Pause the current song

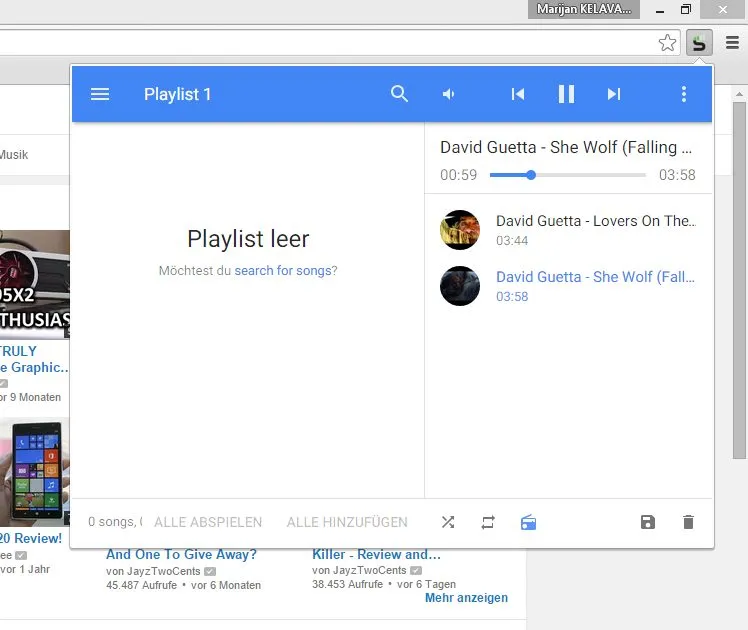pyautogui.click(x=566, y=94)
